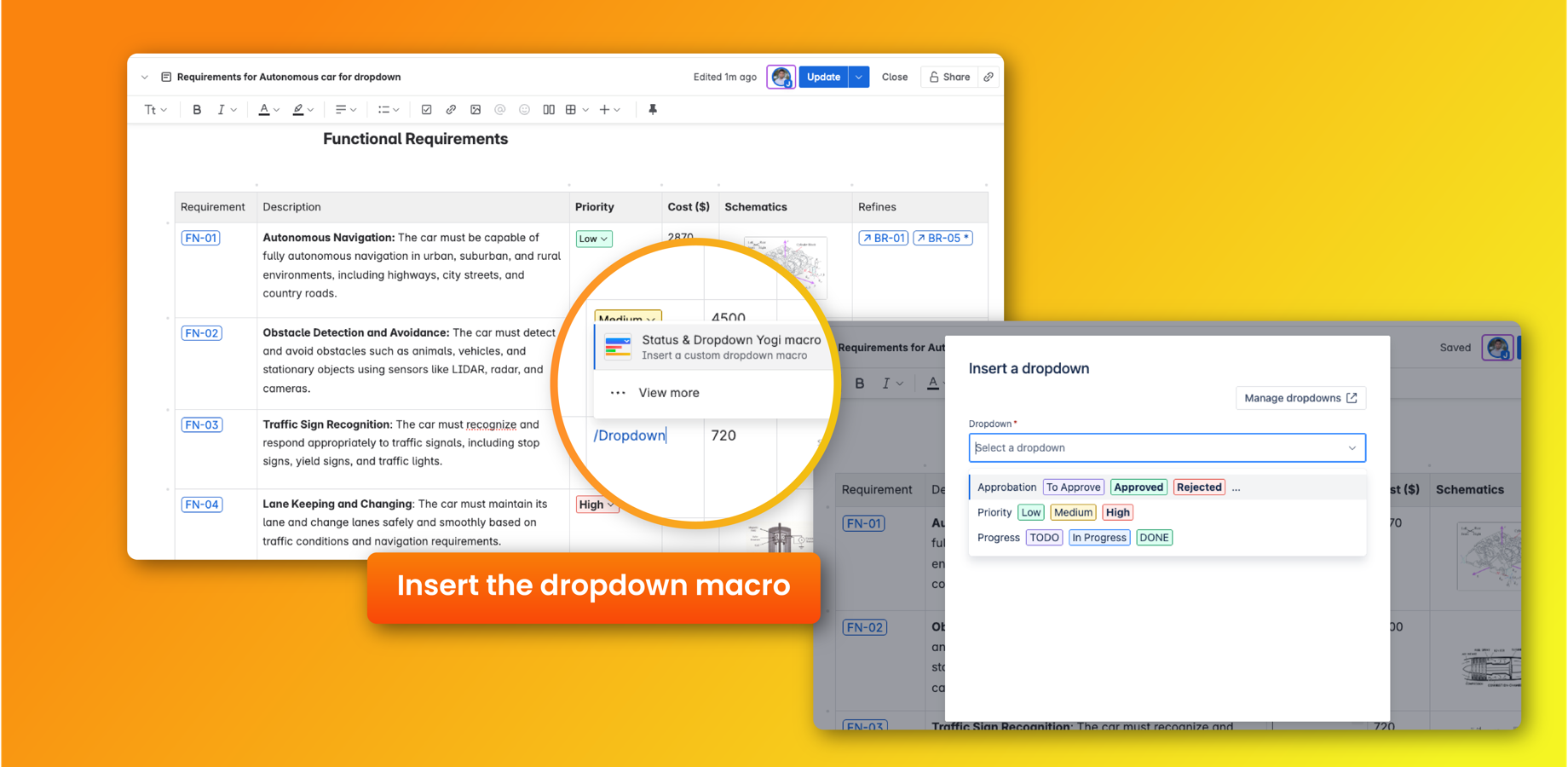Open bullet list options
1568x767 pixels.
click(389, 110)
